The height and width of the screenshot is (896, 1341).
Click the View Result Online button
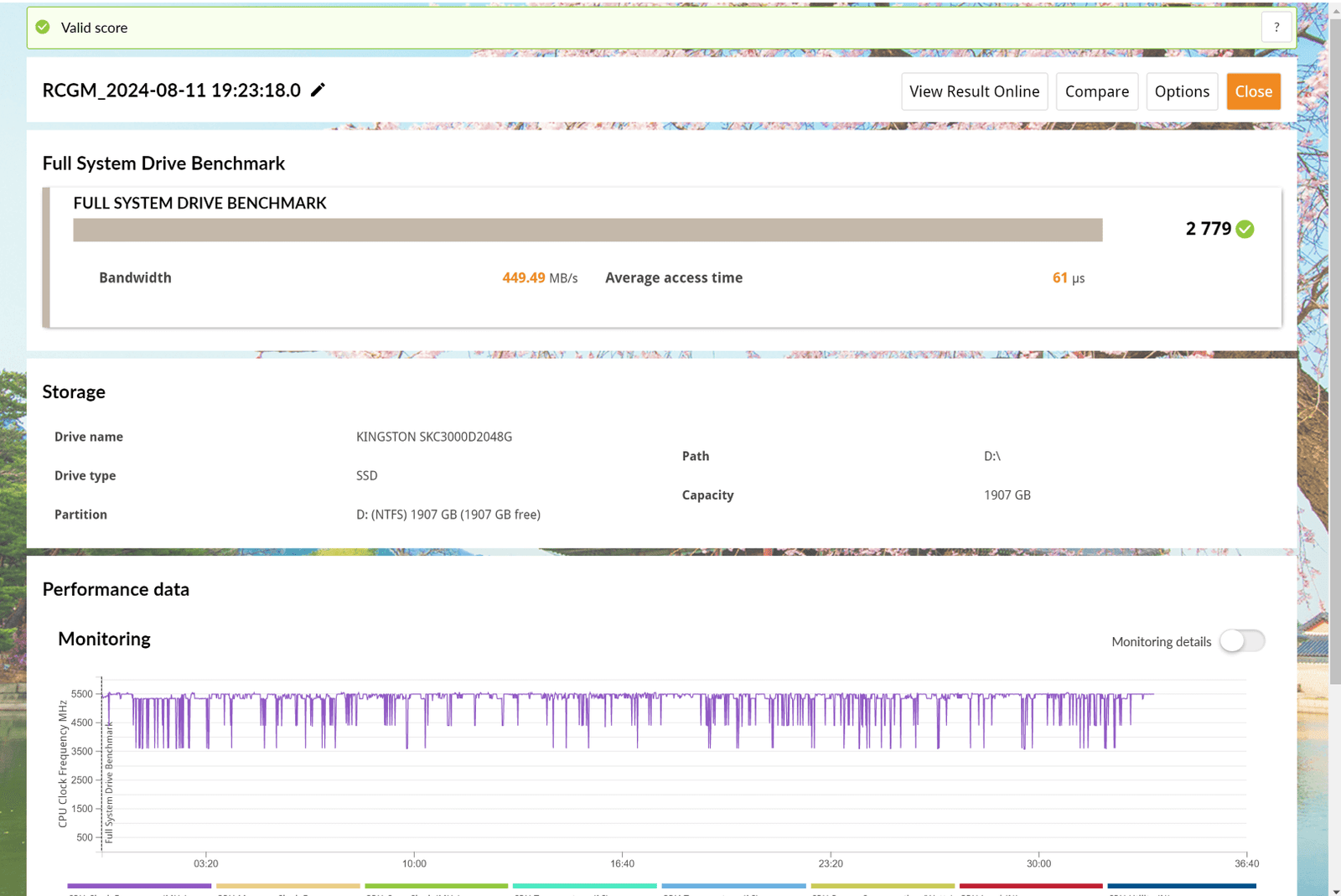(x=974, y=91)
